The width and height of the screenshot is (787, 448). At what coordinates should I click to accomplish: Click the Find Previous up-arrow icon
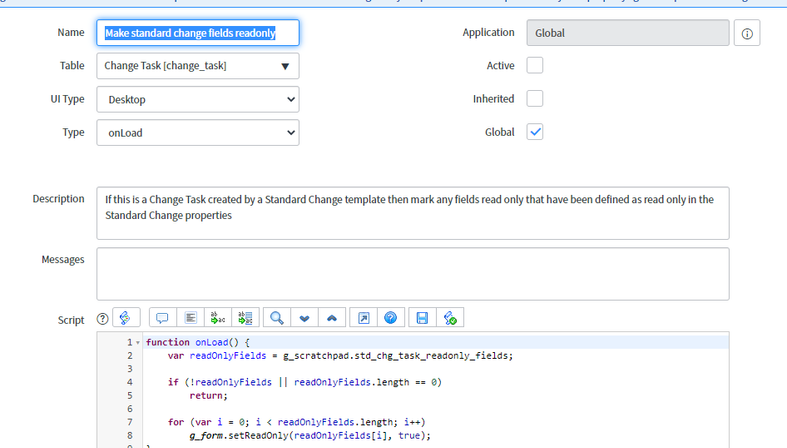[x=332, y=318]
